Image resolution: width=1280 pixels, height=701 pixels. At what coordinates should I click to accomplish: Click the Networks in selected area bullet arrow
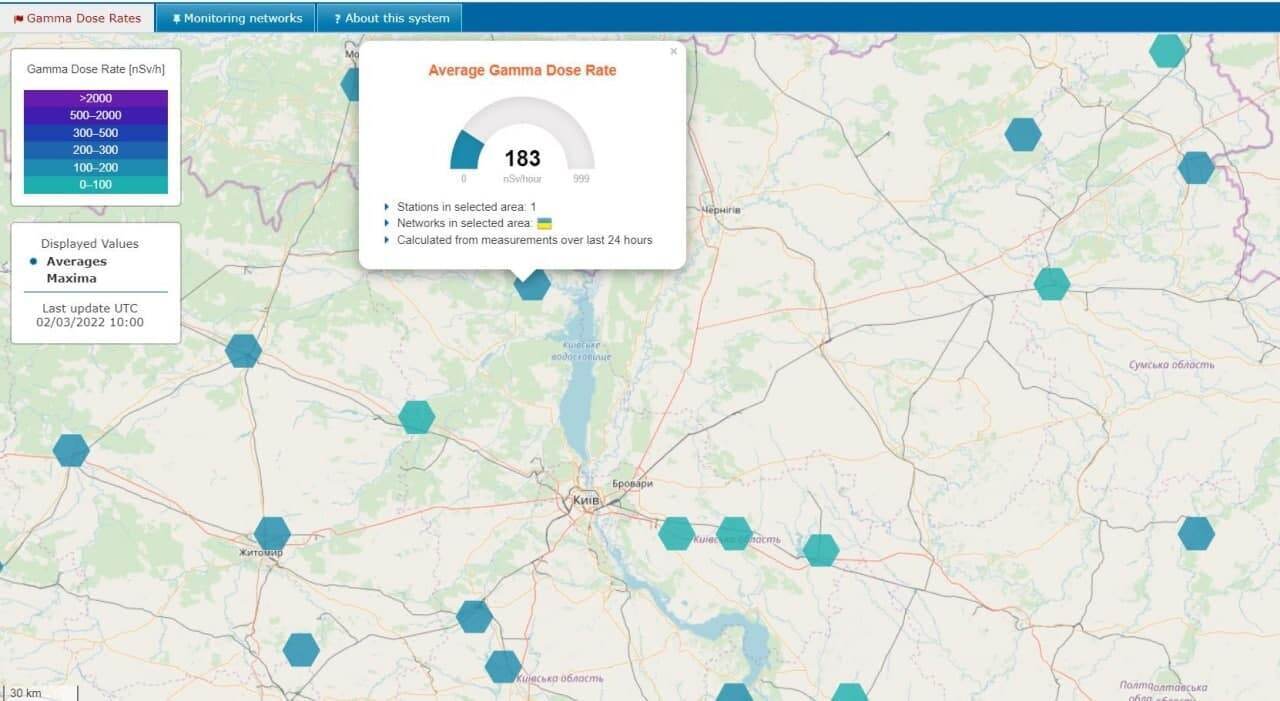click(387, 223)
